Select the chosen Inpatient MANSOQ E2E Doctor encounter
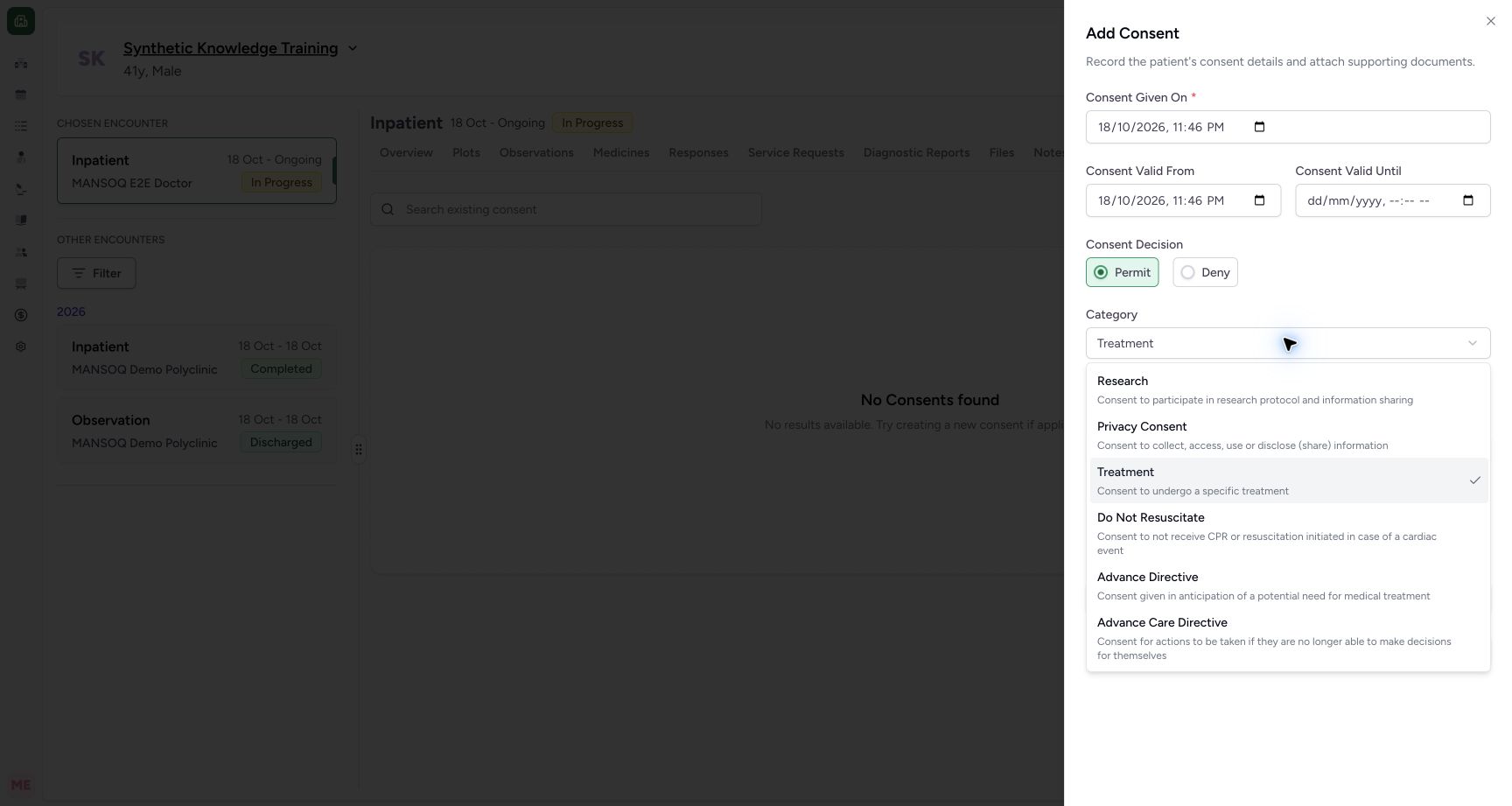 tap(197, 171)
